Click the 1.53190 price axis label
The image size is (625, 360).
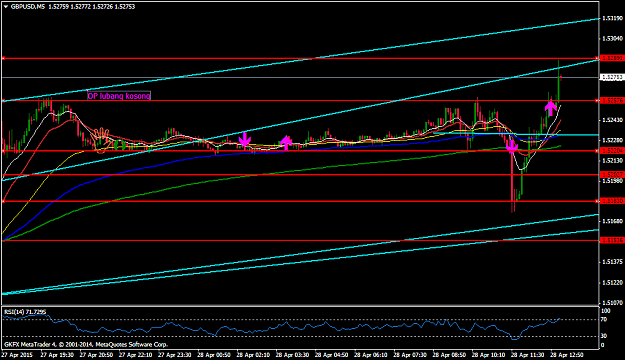tap(612, 18)
